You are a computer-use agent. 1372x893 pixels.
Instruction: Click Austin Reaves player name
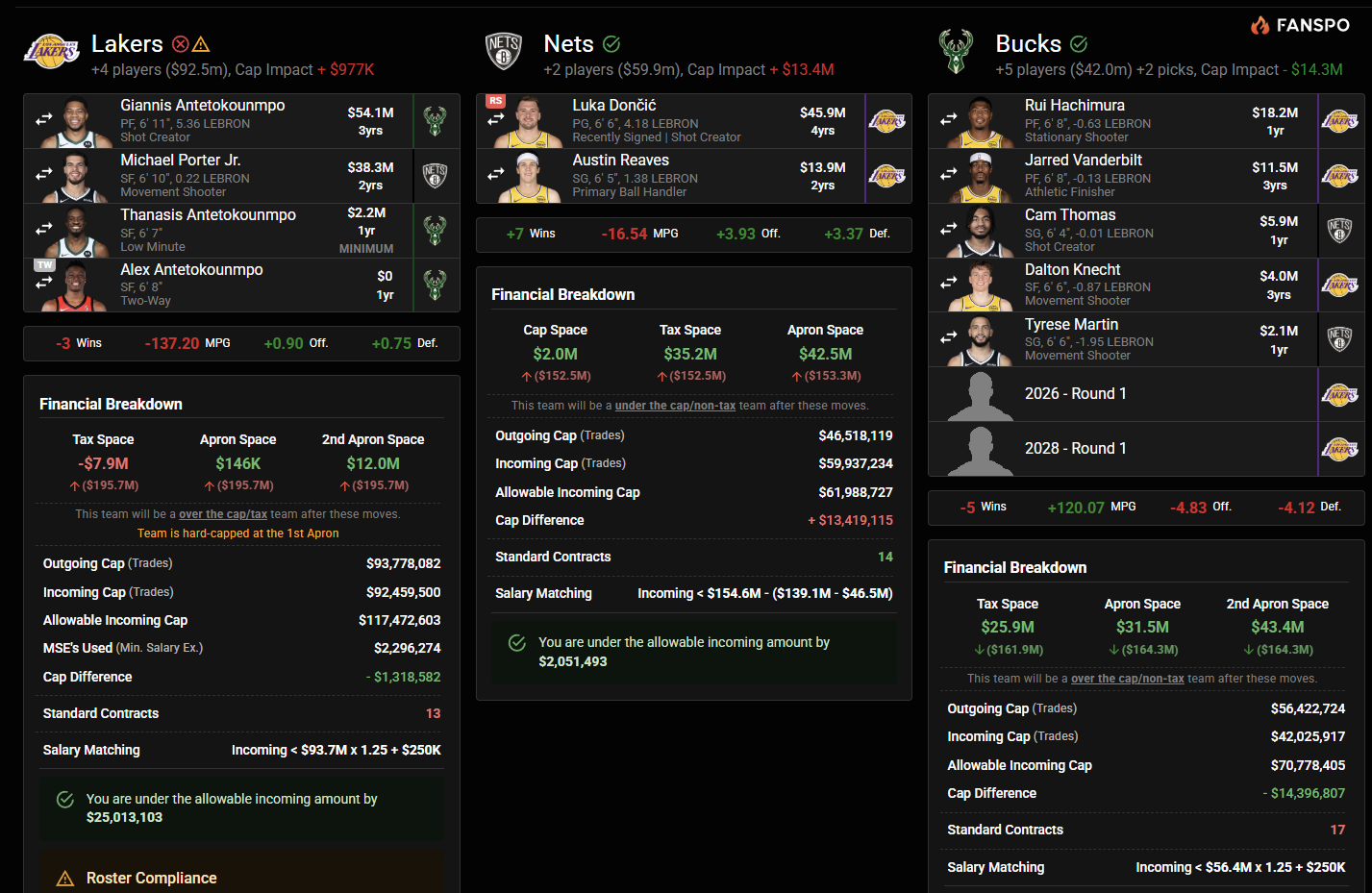coord(620,160)
